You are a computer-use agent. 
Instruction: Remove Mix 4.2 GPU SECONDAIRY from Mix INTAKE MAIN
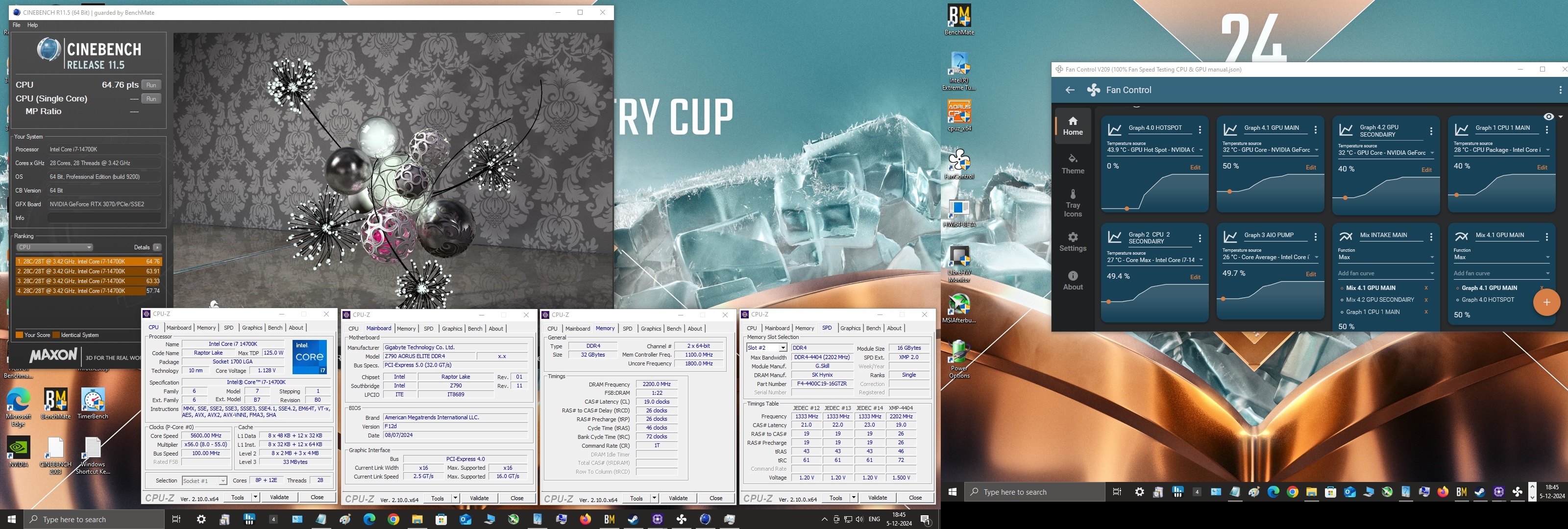point(1425,300)
